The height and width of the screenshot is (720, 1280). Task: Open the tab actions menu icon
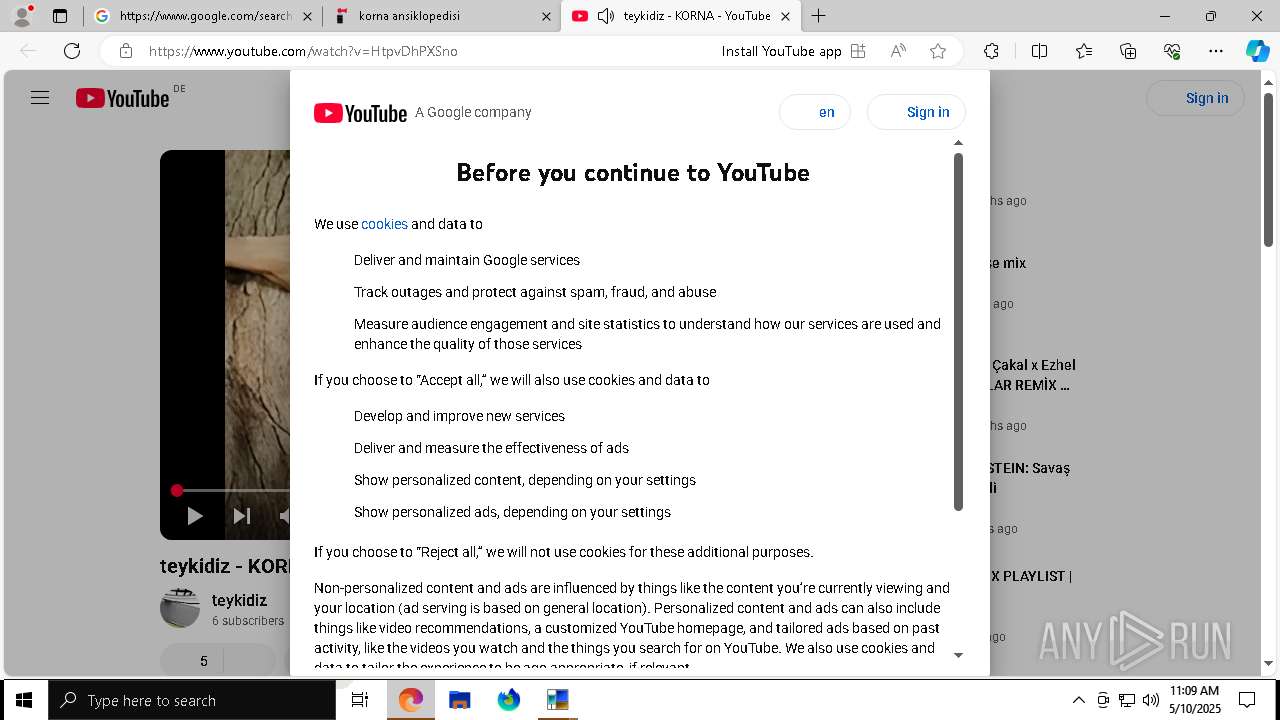click(60, 16)
